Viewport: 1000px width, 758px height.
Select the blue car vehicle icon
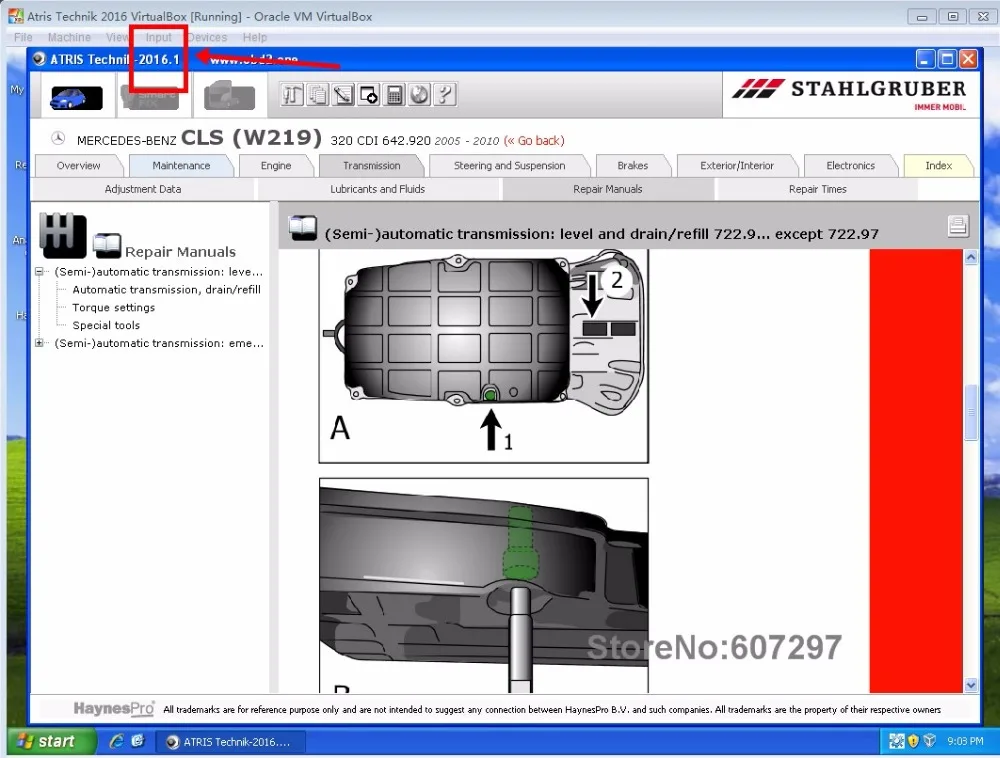[77, 98]
